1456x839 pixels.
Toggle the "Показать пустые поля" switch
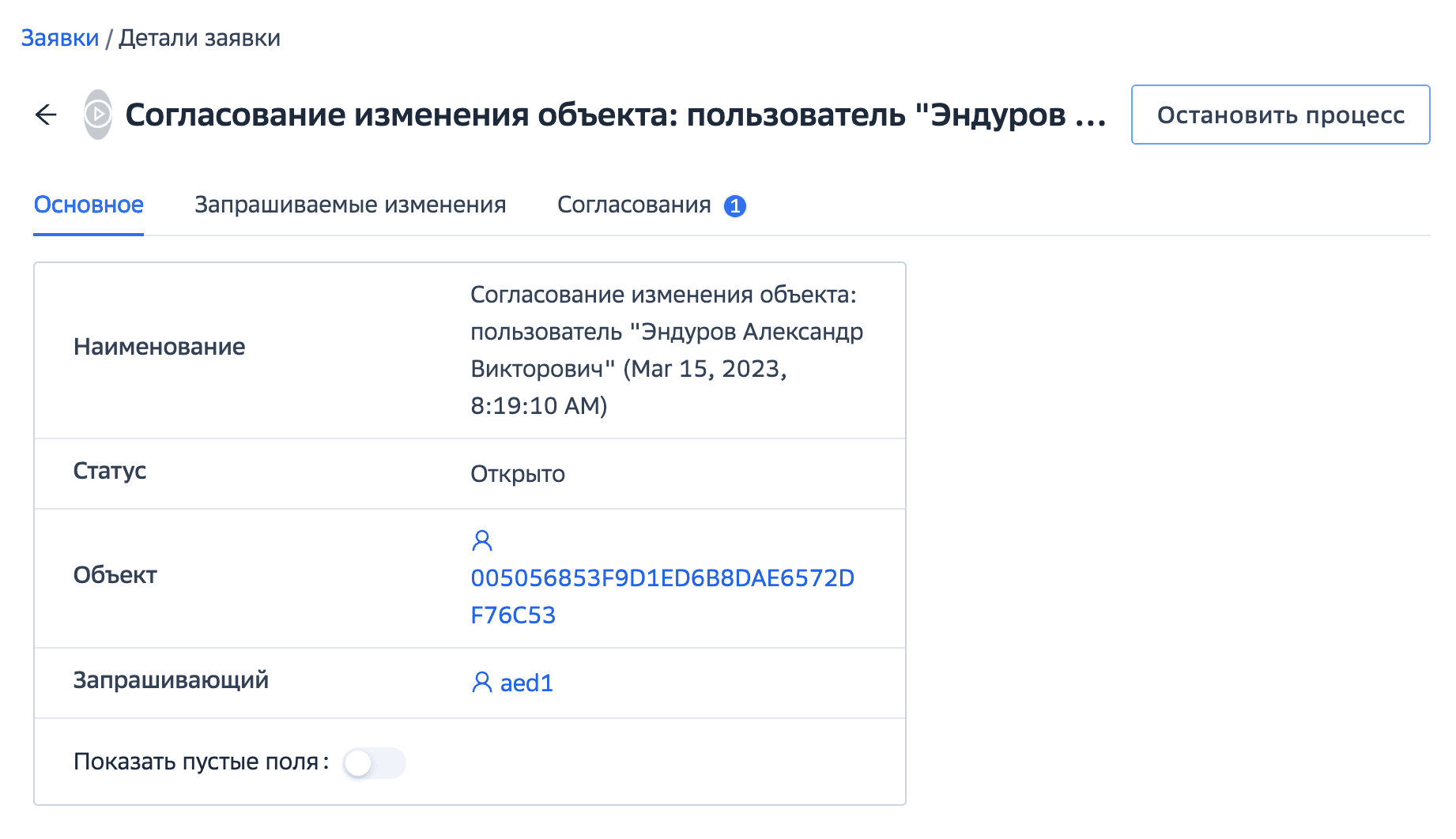click(374, 763)
